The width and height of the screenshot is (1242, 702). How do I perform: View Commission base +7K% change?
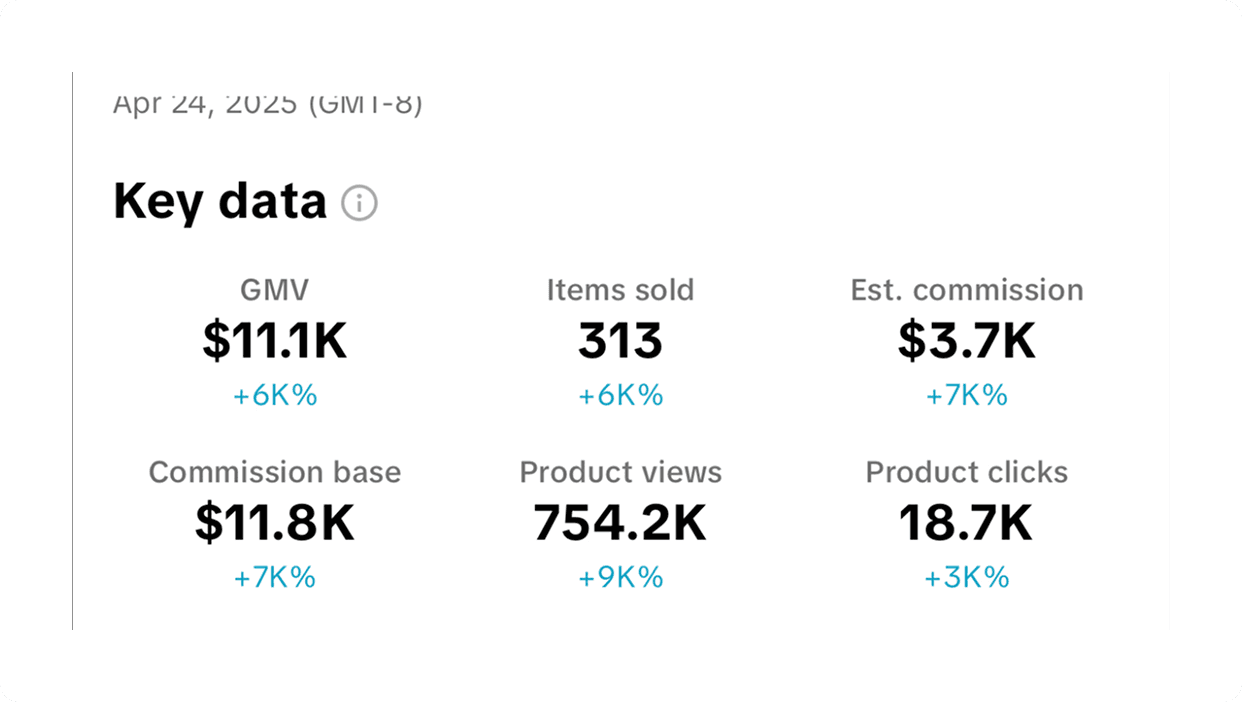pos(275,578)
